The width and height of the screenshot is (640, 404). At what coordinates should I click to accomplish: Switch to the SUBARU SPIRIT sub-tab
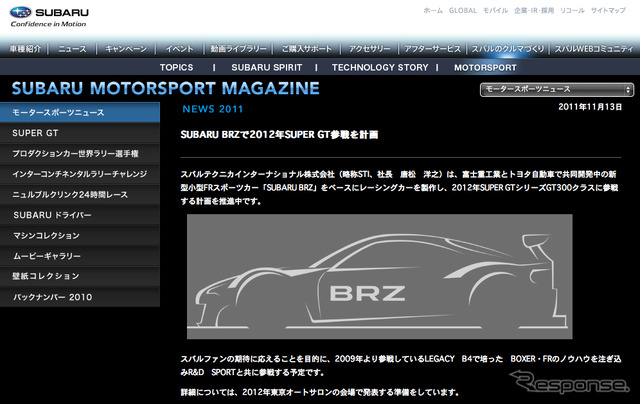[267, 67]
